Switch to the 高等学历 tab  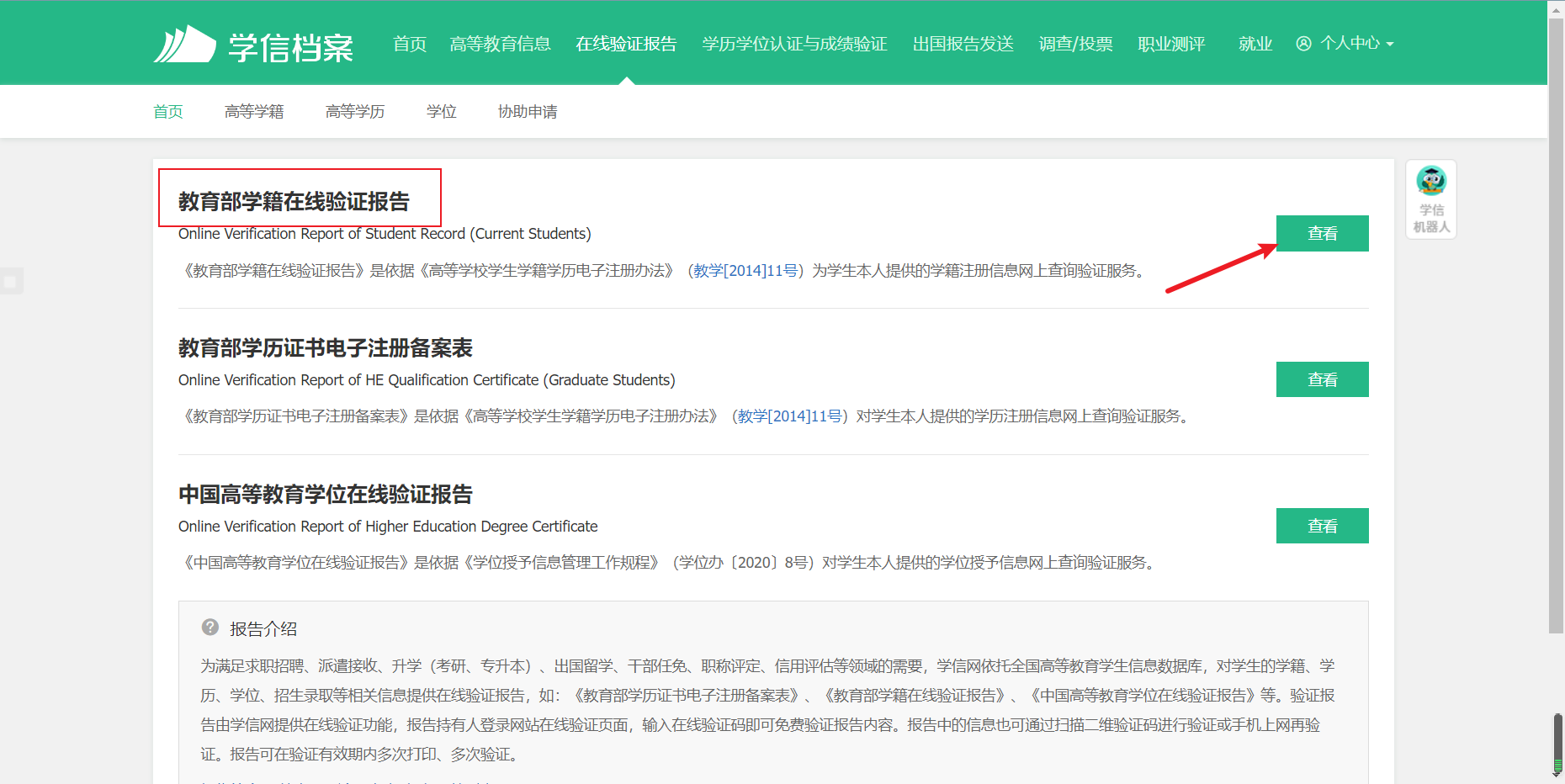click(355, 112)
